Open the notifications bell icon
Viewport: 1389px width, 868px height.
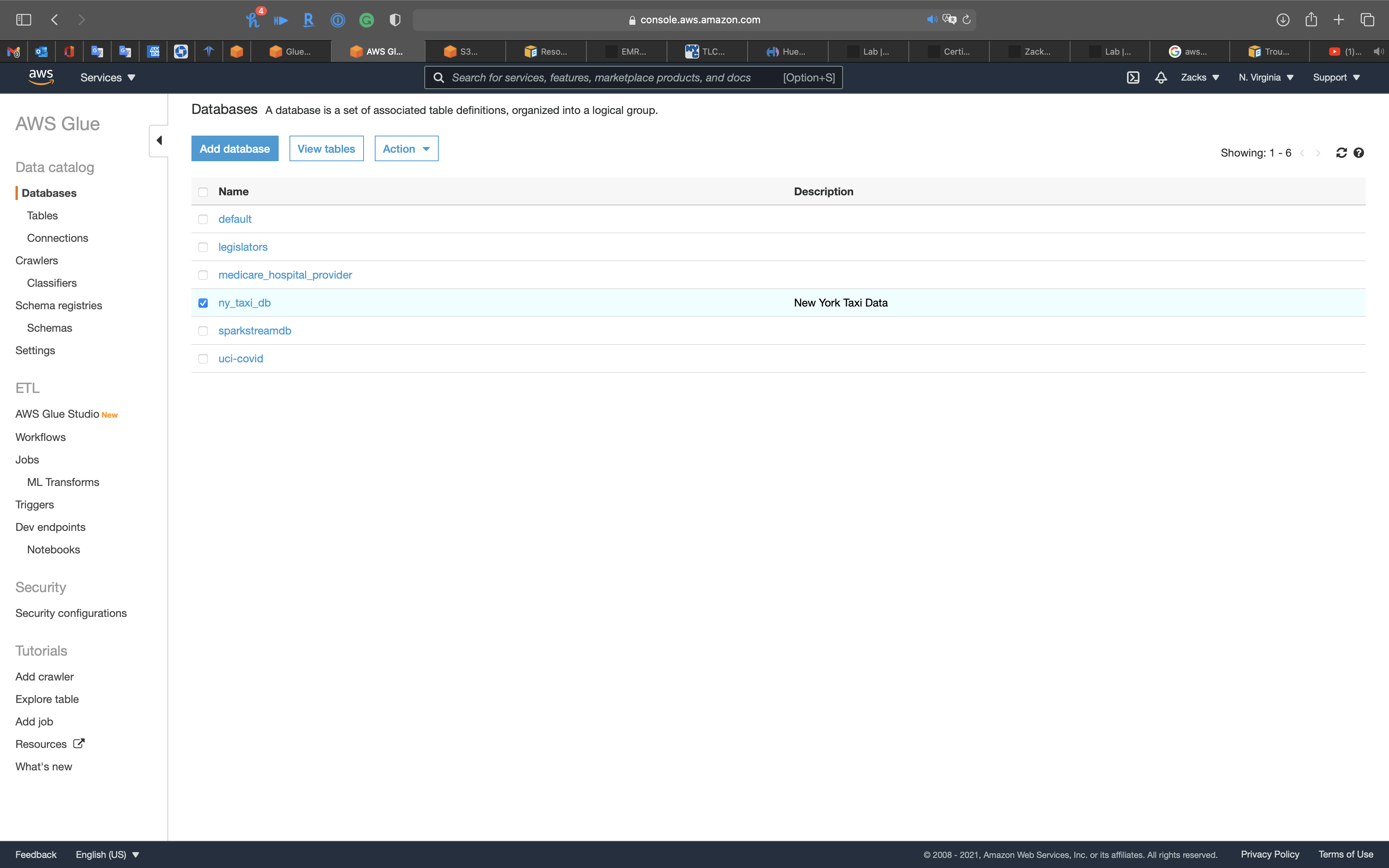click(x=1161, y=77)
